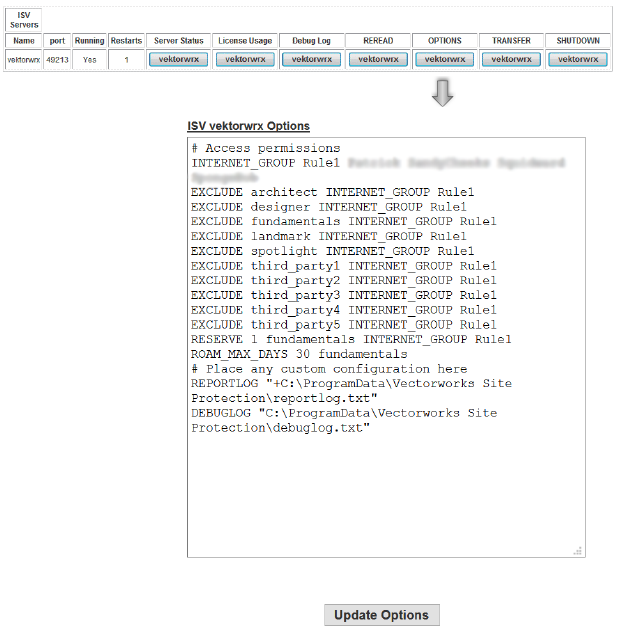
Task: Click the 'EXCLUDE third_party4' line
Action: 344,310
